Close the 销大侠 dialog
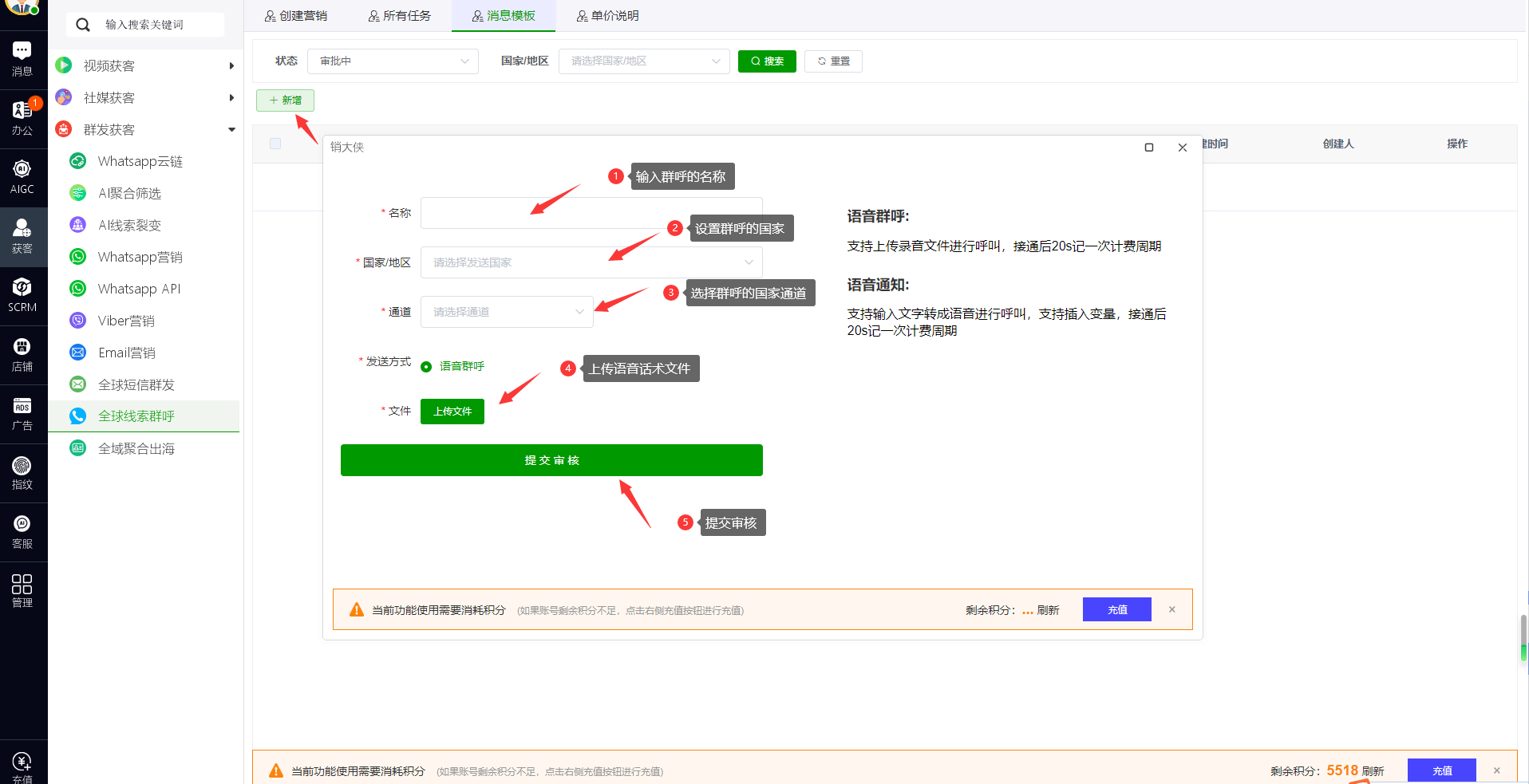Viewport: 1529px width, 784px height. (1183, 148)
